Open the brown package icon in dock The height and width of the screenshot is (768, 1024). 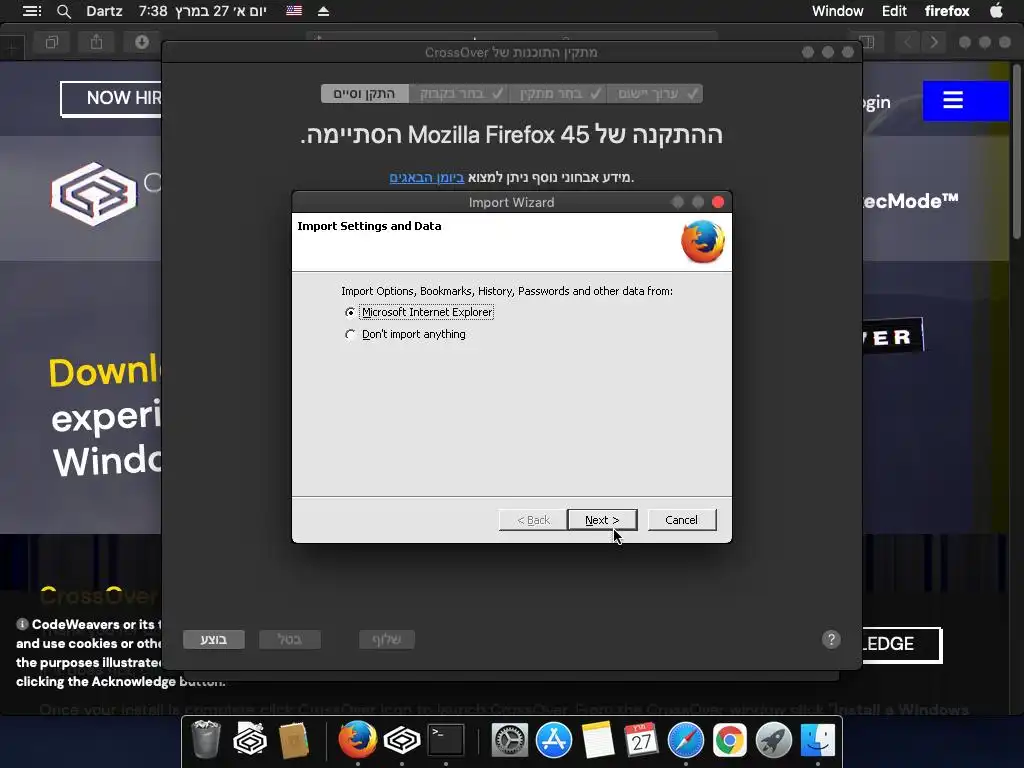pyautogui.click(x=293, y=740)
